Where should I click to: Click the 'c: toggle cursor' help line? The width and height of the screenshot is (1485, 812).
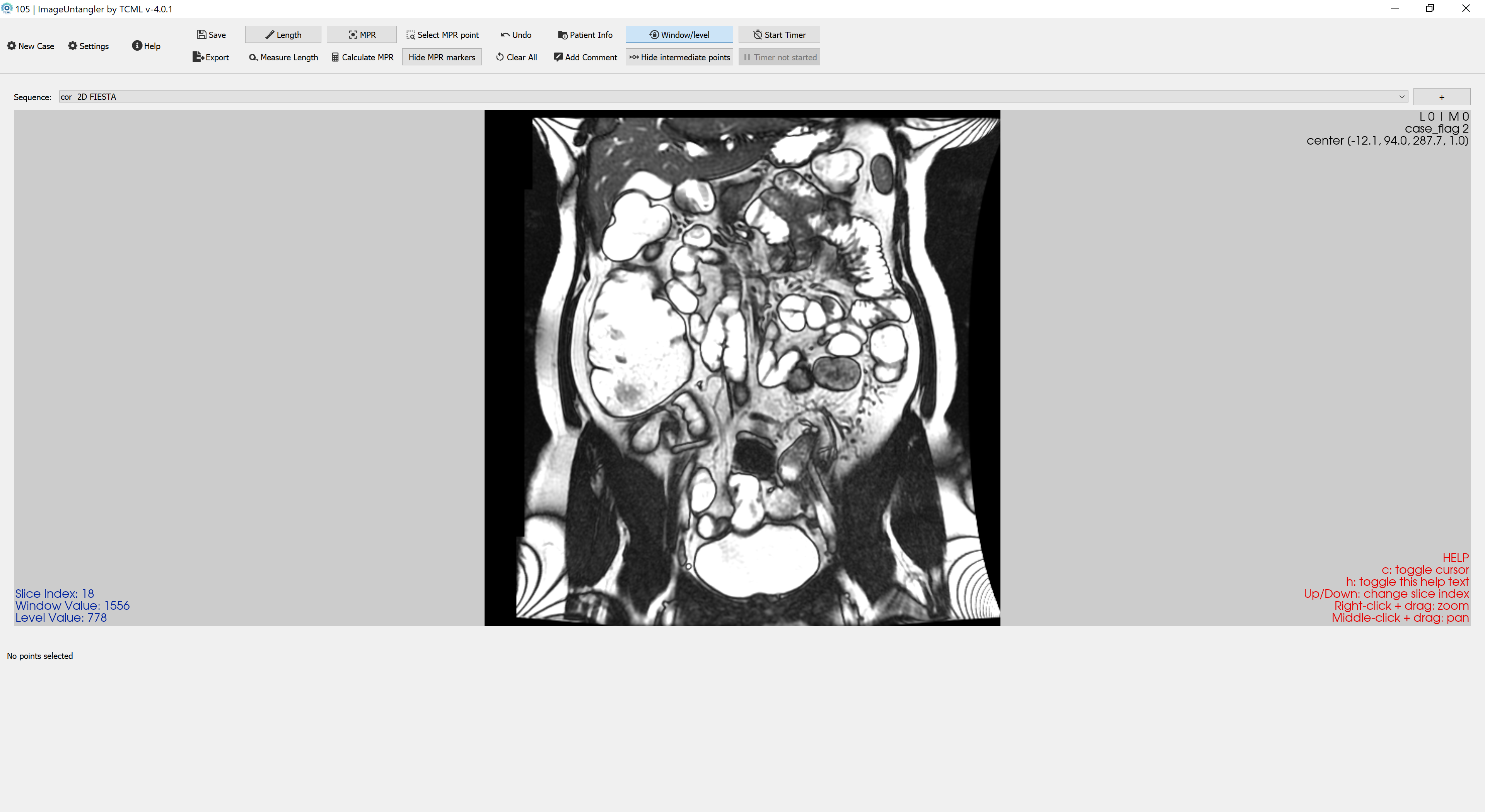pyautogui.click(x=1425, y=570)
